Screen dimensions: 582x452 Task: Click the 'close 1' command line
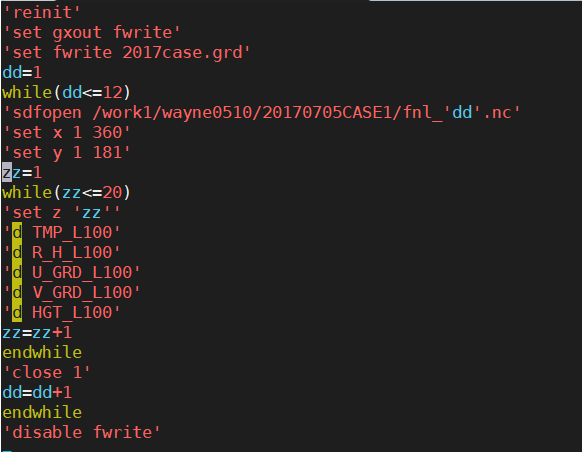tap(46, 373)
